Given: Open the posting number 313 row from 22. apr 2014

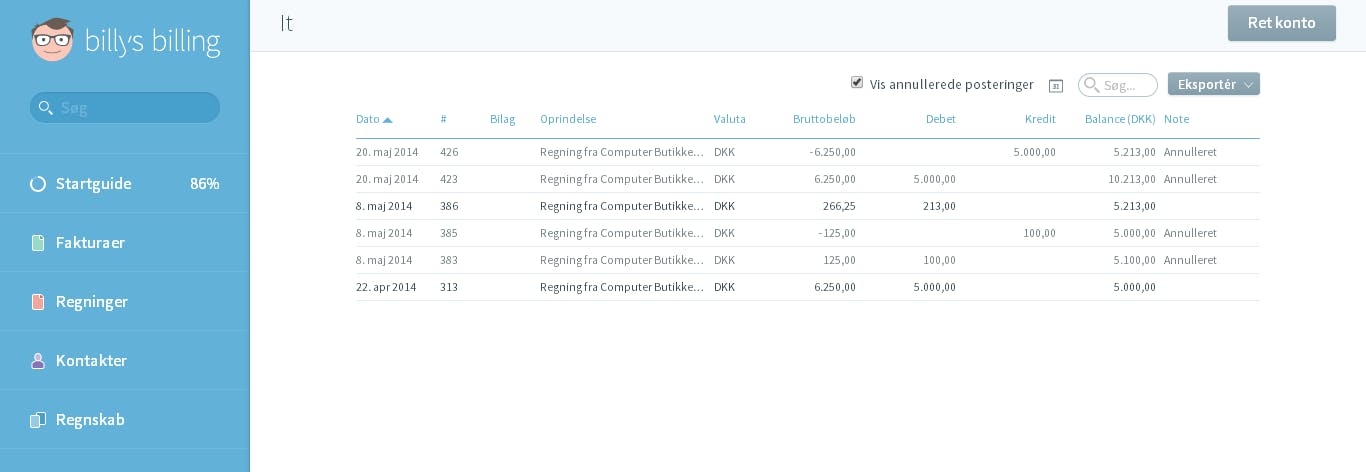Looking at the screenshot, I should [808, 287].
